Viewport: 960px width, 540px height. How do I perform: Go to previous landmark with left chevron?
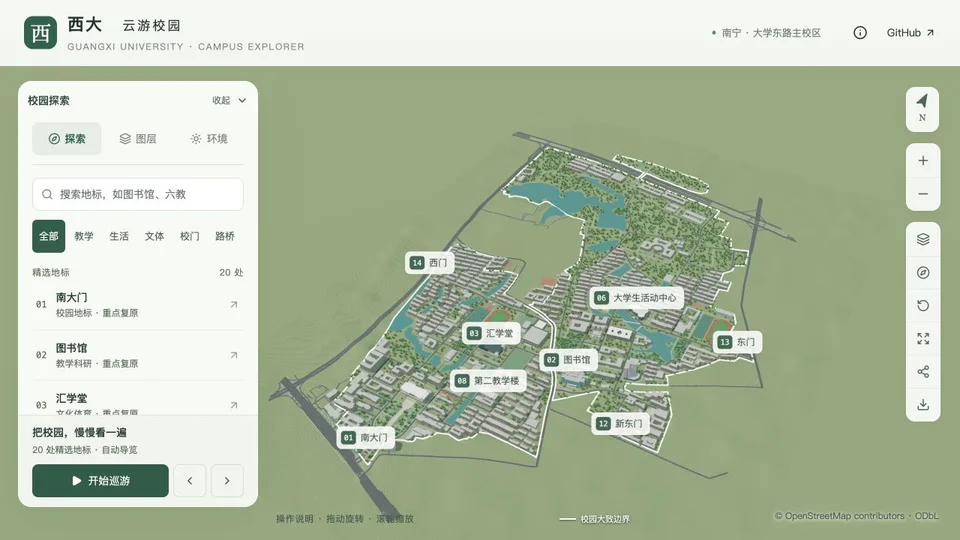click(190, 481)
